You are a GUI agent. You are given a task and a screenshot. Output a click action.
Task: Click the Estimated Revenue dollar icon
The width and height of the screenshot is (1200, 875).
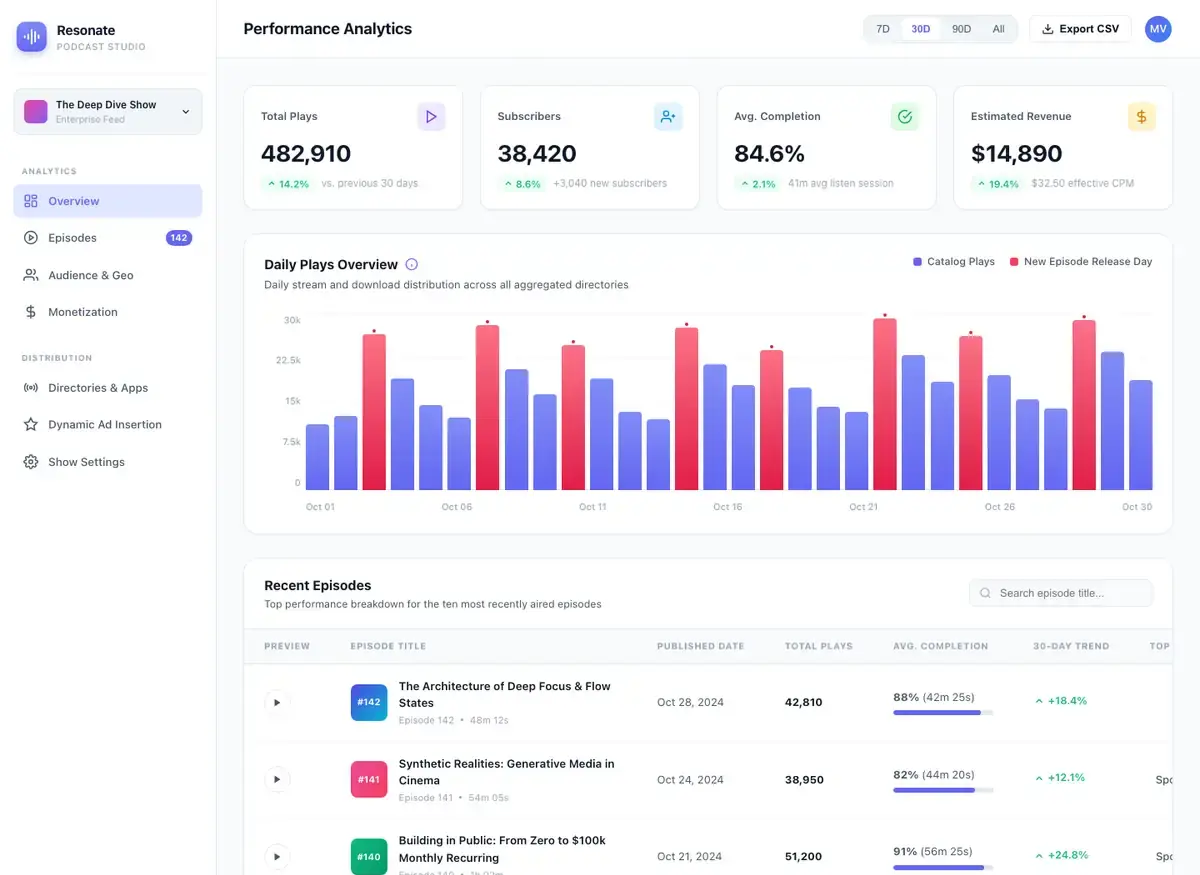[1141, 117]
